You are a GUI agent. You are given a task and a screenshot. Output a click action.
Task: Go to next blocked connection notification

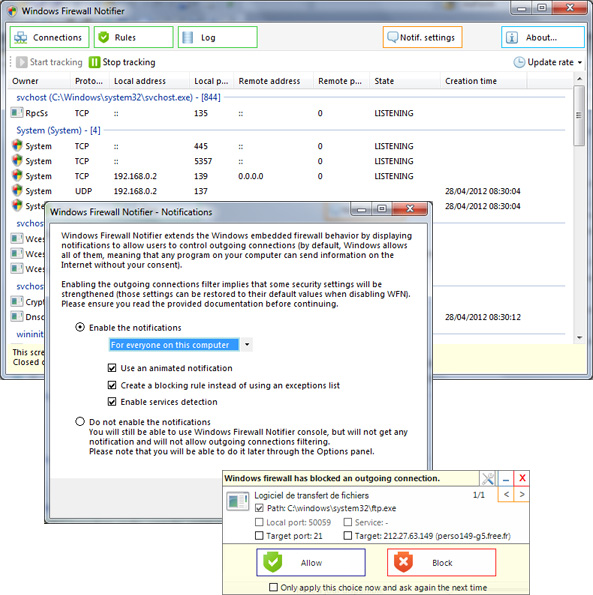[522, 494]
